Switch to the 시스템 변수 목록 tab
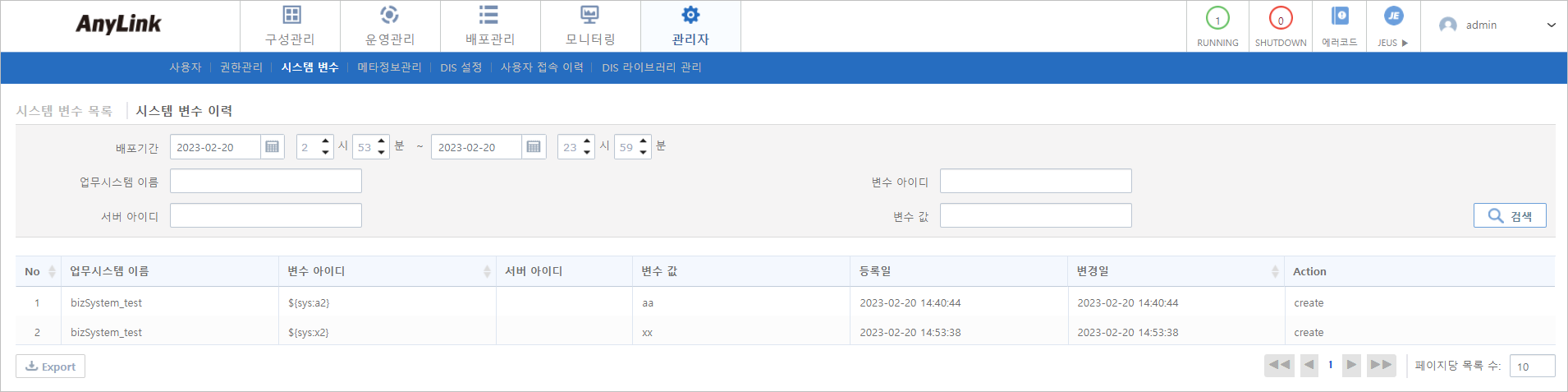 65,111
